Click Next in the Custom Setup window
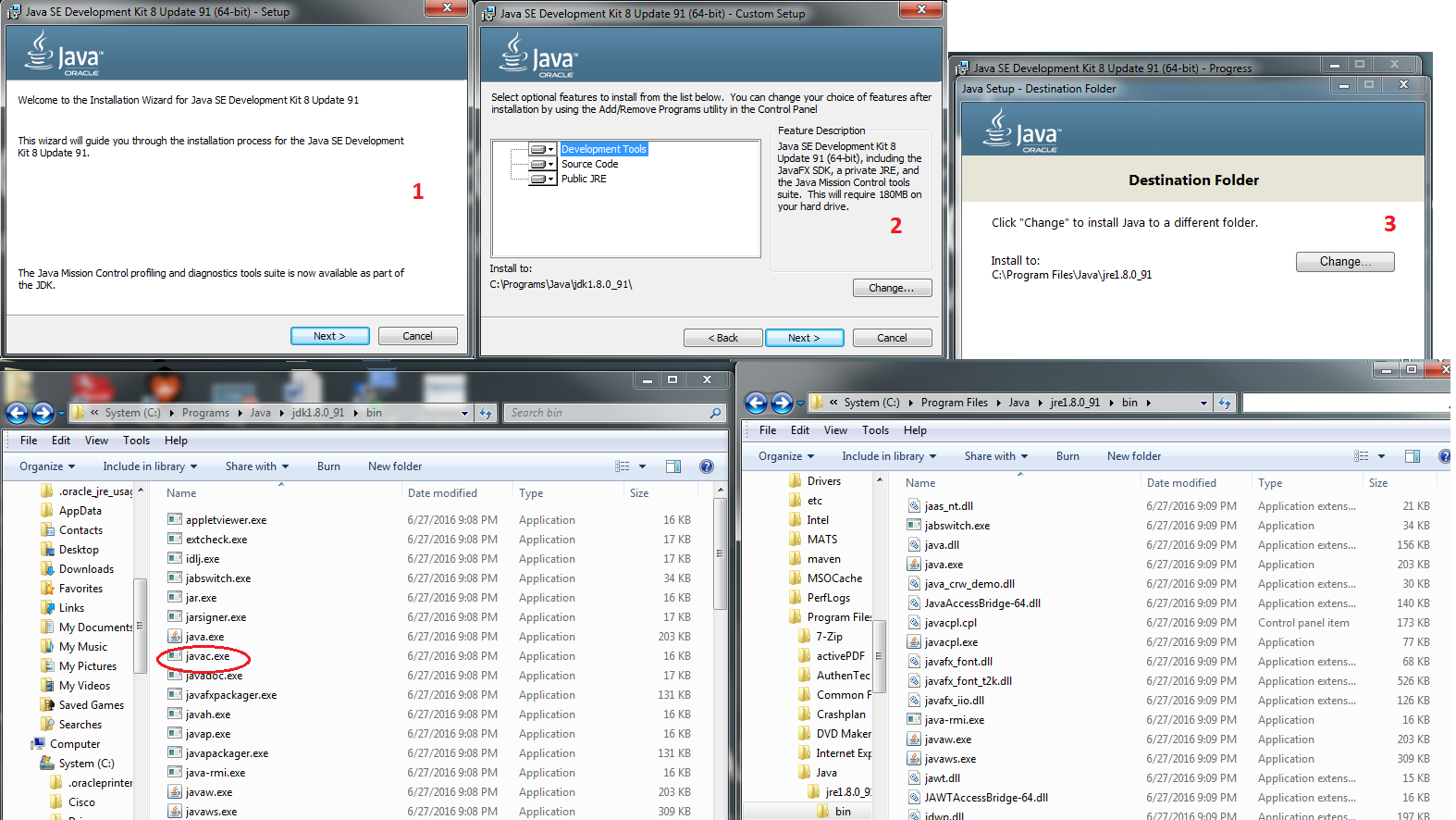The width and height of the screenshot is (1456, 820). pyautogui.click(x=804, y=338)
